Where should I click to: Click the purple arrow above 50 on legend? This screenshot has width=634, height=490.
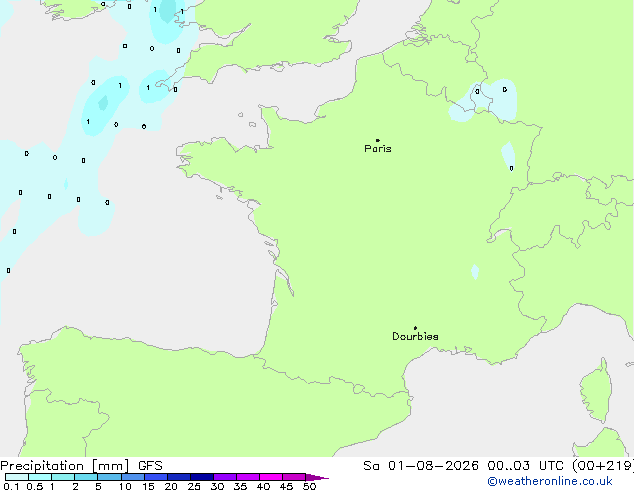pos(317,477)
